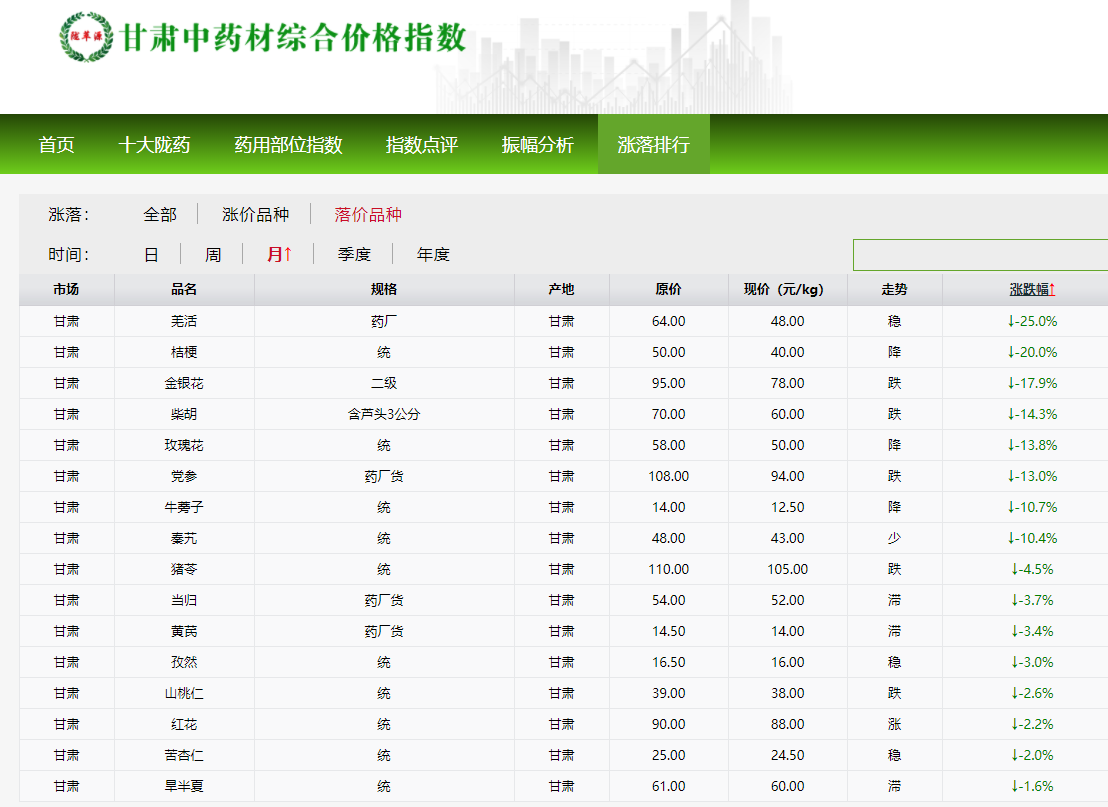Go to the 十大陇药 menu item
Viewport: 1108px width, 807px height.
154,145
